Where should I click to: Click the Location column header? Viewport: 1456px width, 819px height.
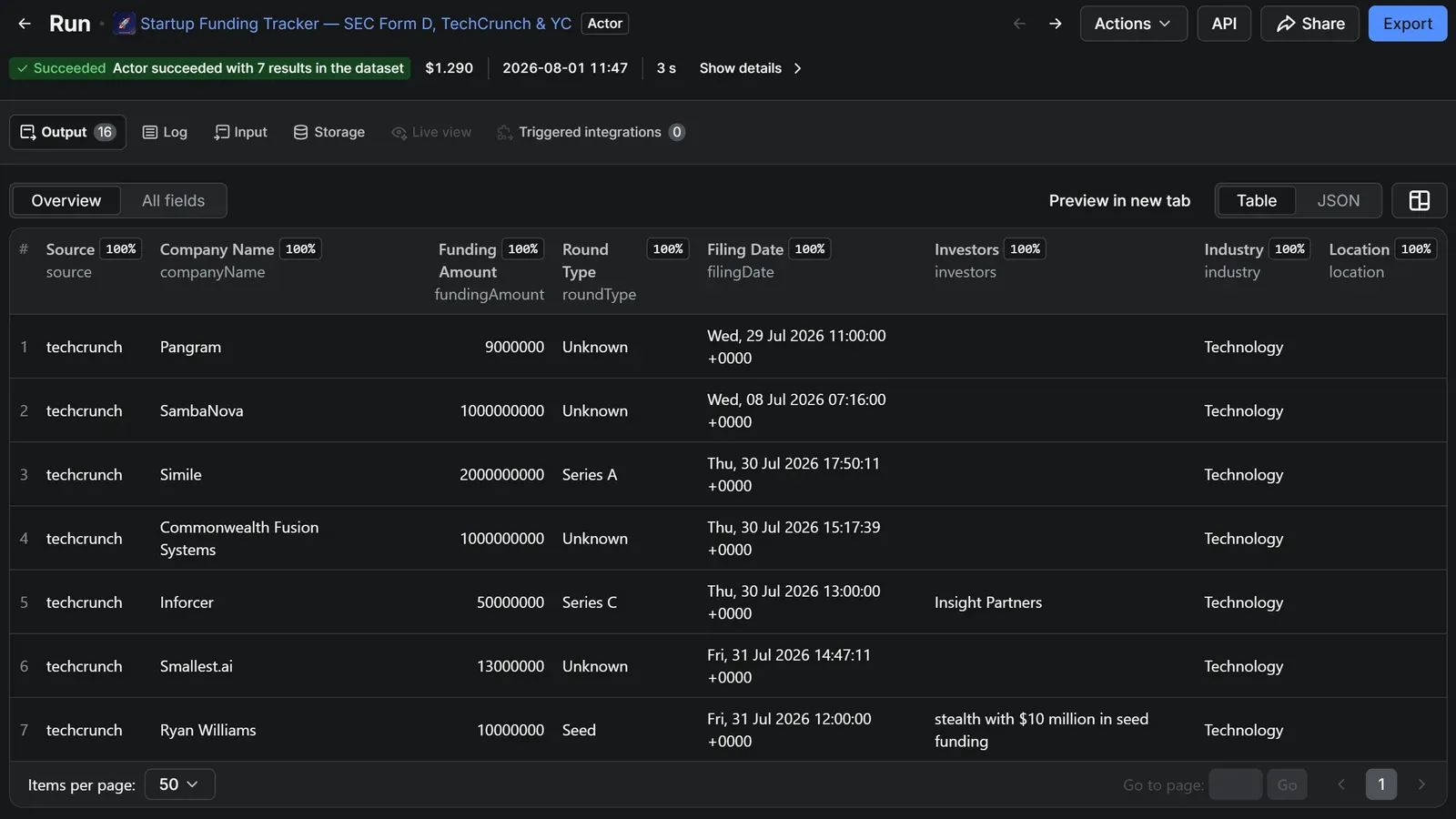click(x=1359, y=249)
